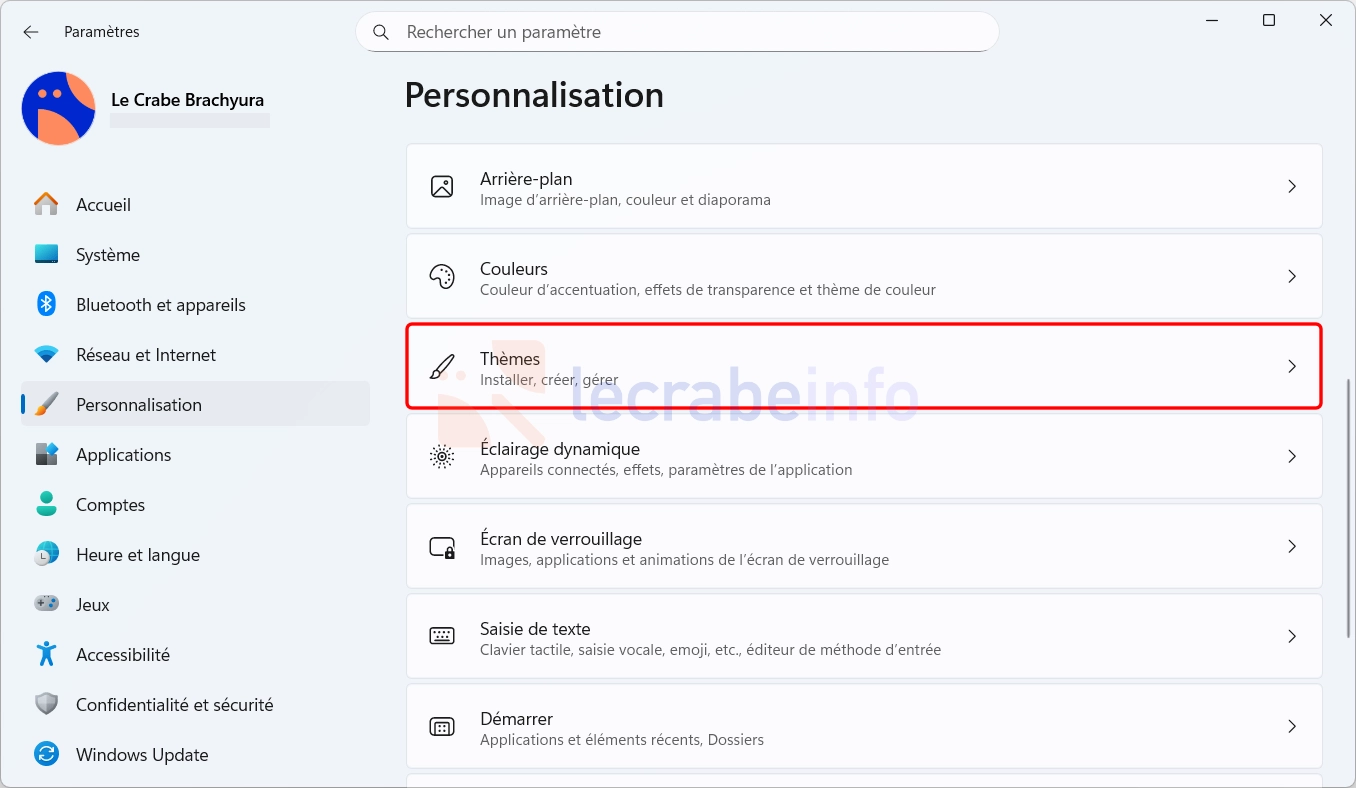This screenshot has width=1356, height=788.
Task: Click the Jeux label in sidebar
Action: click(x=93, y=605)
